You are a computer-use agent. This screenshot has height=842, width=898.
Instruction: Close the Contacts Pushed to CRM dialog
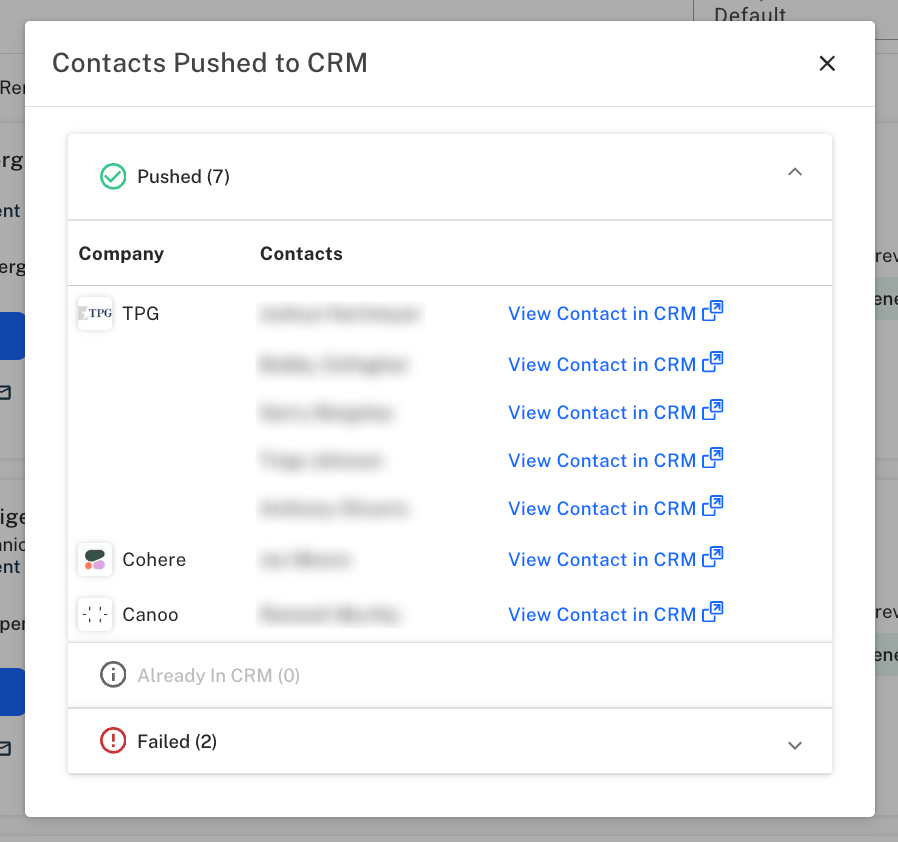click(827, 64)
